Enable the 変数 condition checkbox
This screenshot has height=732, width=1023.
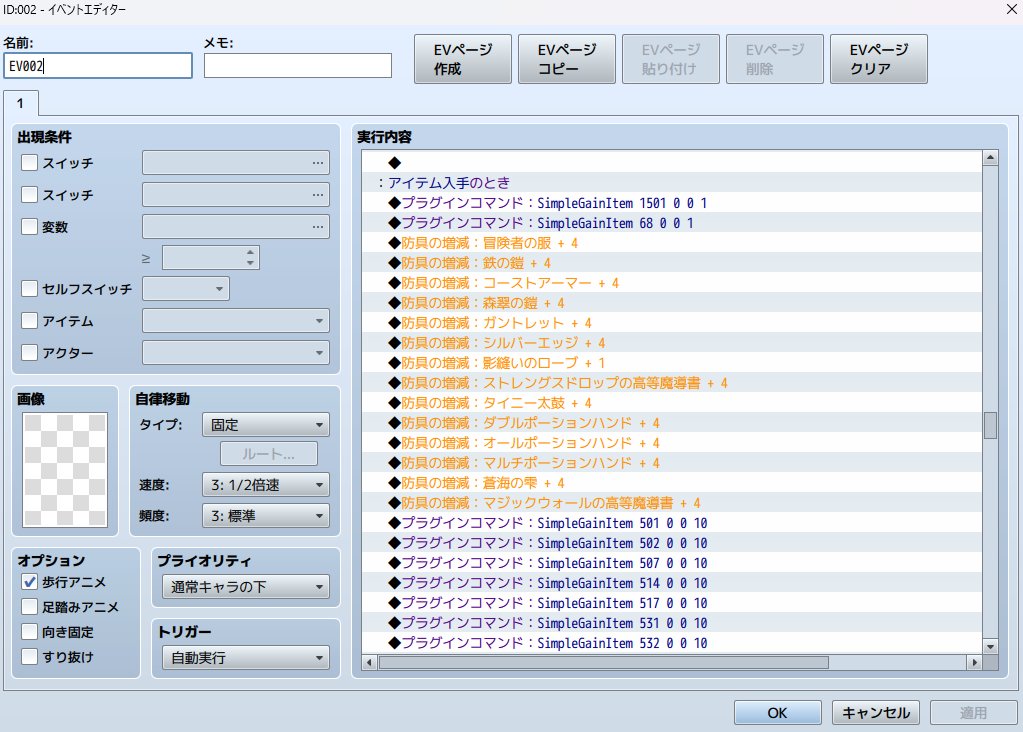(x=29, y=226)
